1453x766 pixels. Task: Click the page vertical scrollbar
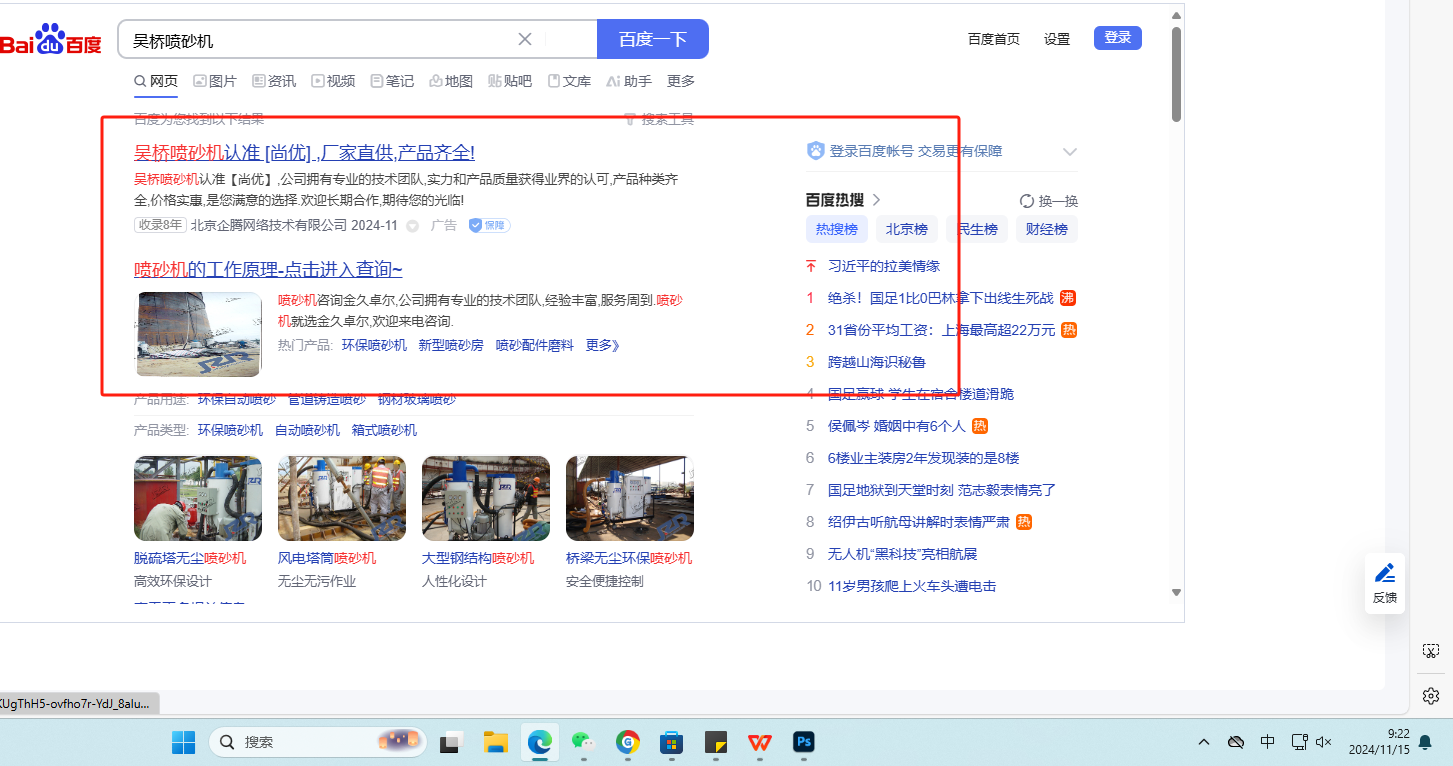[1177, 75]
